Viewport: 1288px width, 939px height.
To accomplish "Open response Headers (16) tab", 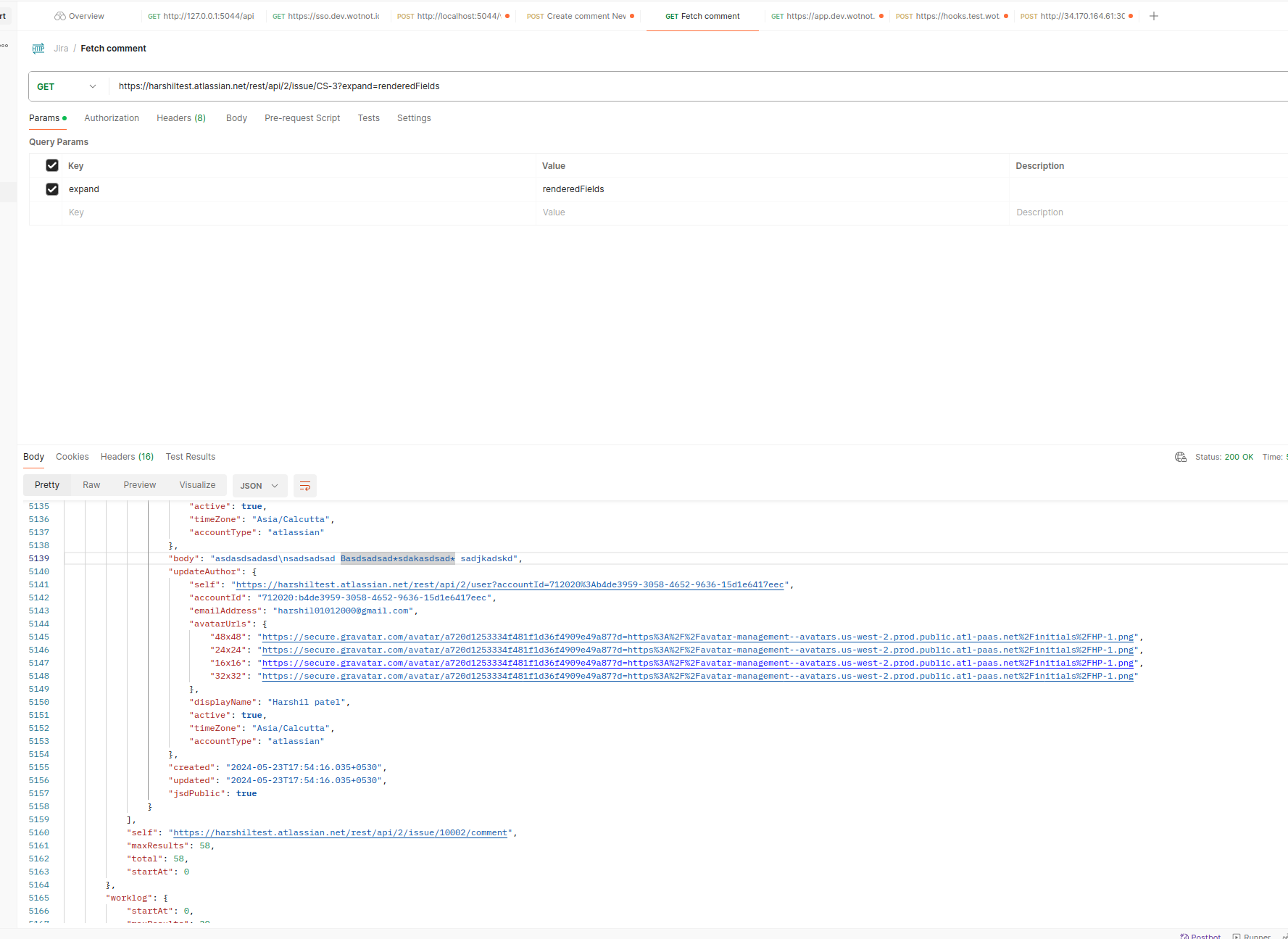I will tap(127, 457).
